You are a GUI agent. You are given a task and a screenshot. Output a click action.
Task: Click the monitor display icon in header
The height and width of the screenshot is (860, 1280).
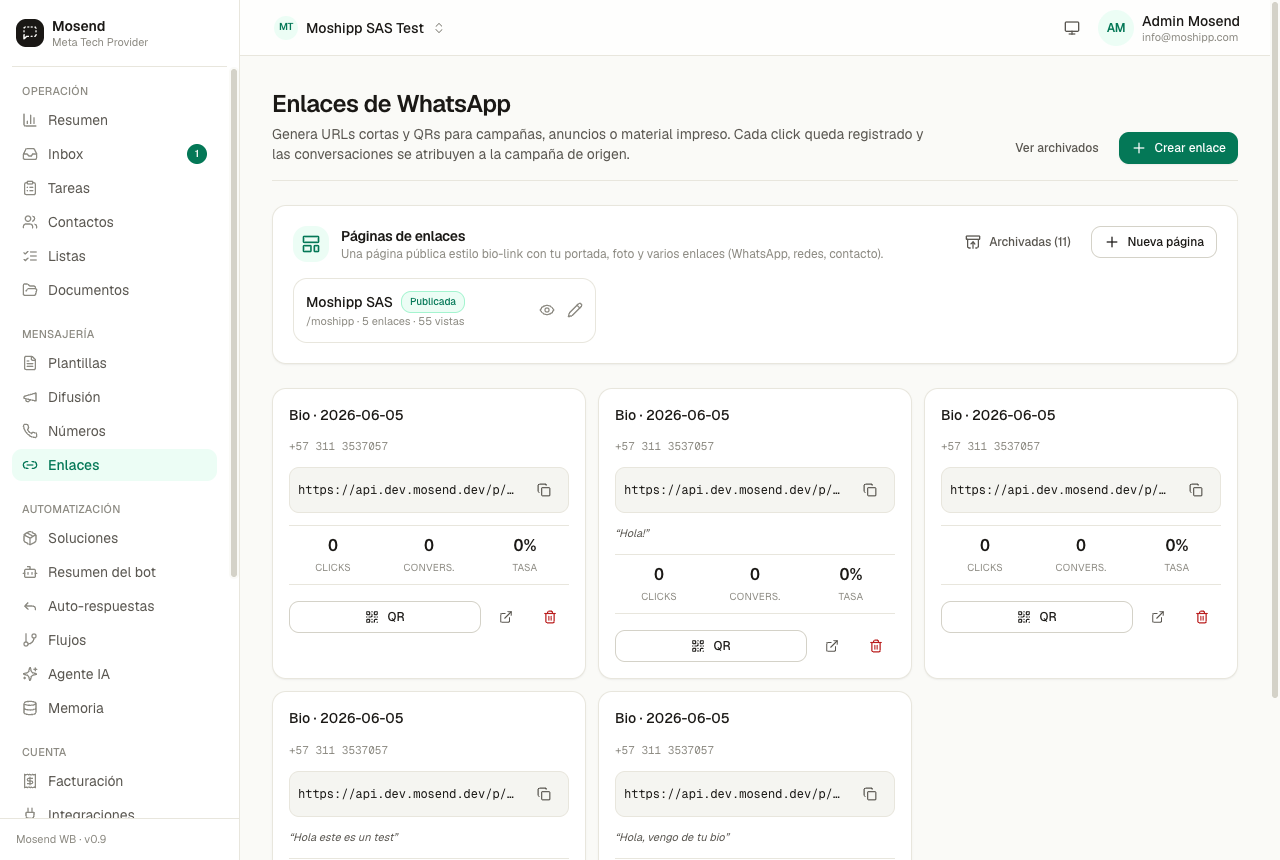coord(1072,28)
